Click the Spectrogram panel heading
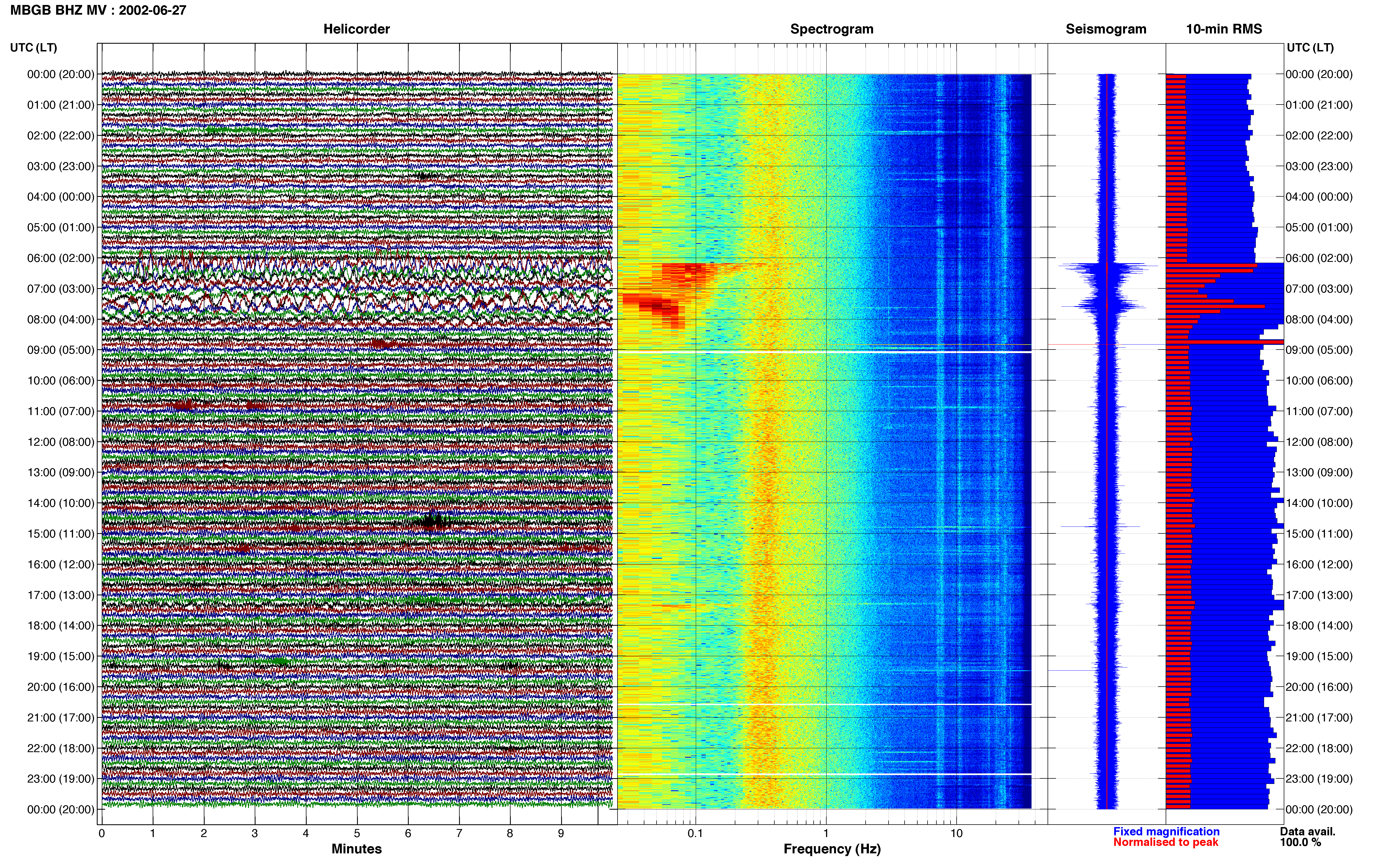 pyautogui.click(x=832, y=29)
